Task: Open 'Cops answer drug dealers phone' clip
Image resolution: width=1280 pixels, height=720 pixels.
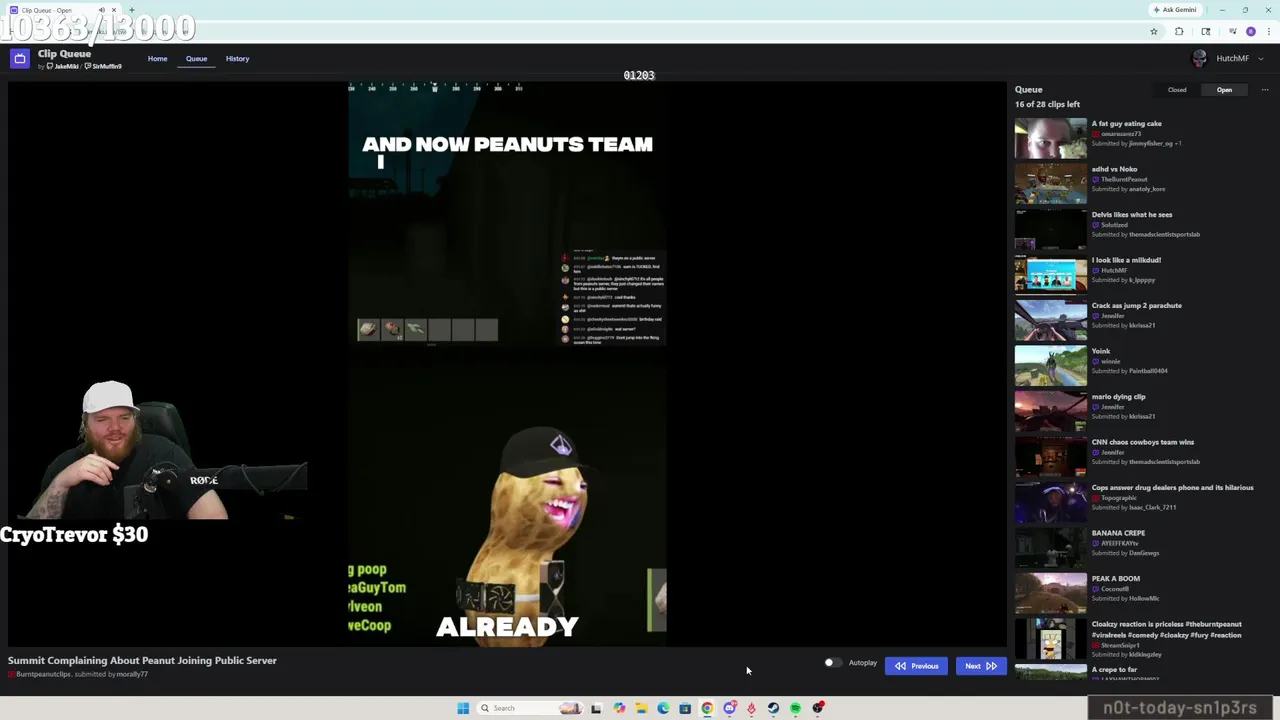Action: (x=1173, y=488)
